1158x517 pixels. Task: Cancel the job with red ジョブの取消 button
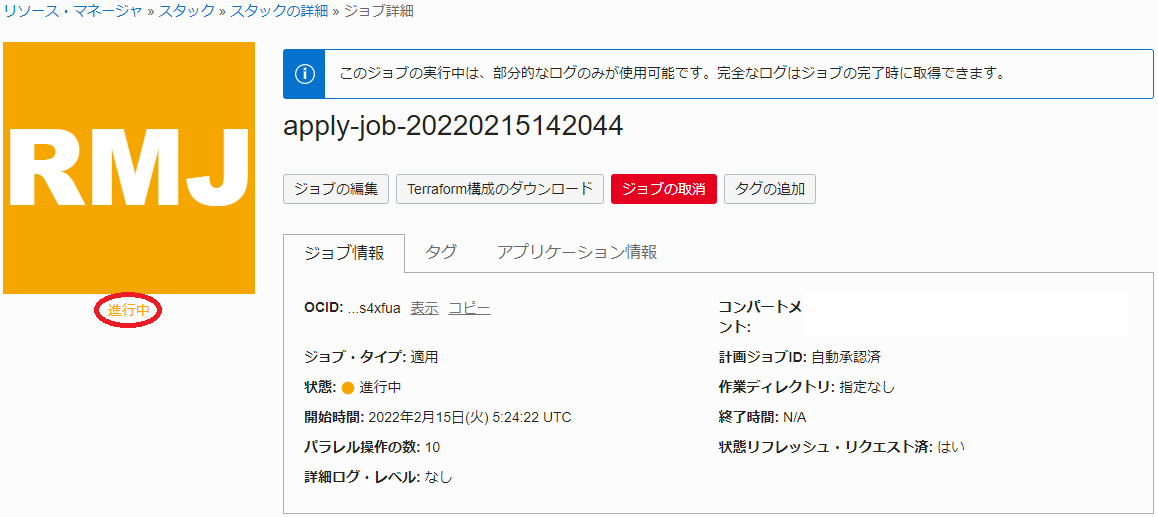coord(664,189)
